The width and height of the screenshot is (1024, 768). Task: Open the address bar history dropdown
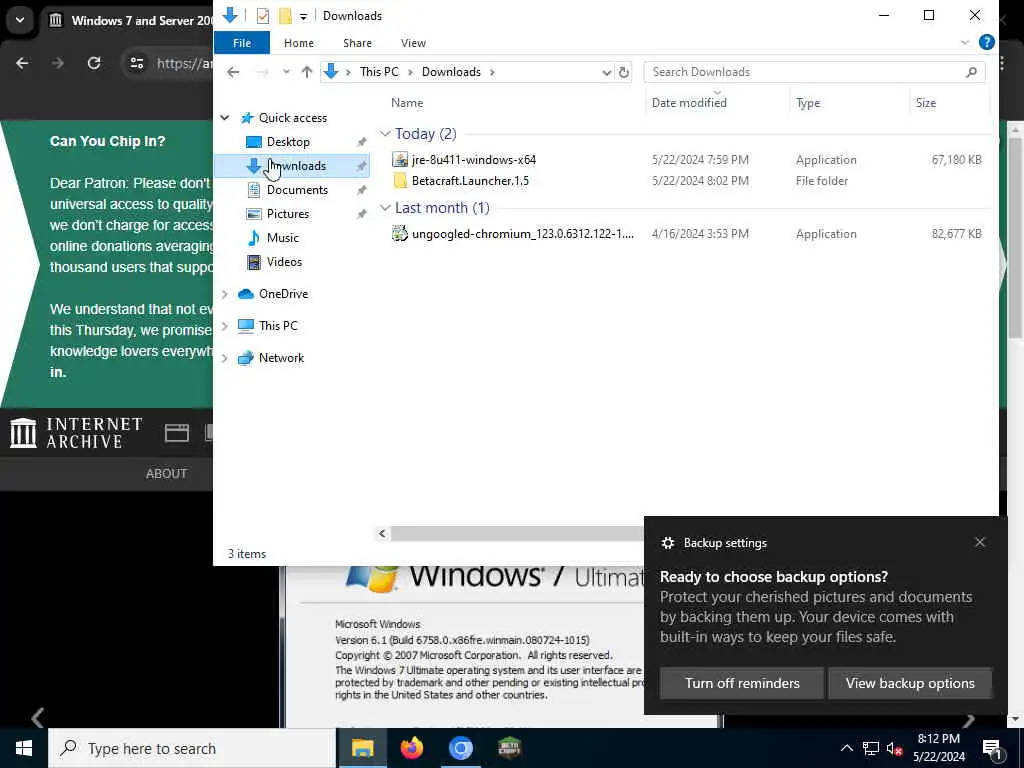pos(607,72)
